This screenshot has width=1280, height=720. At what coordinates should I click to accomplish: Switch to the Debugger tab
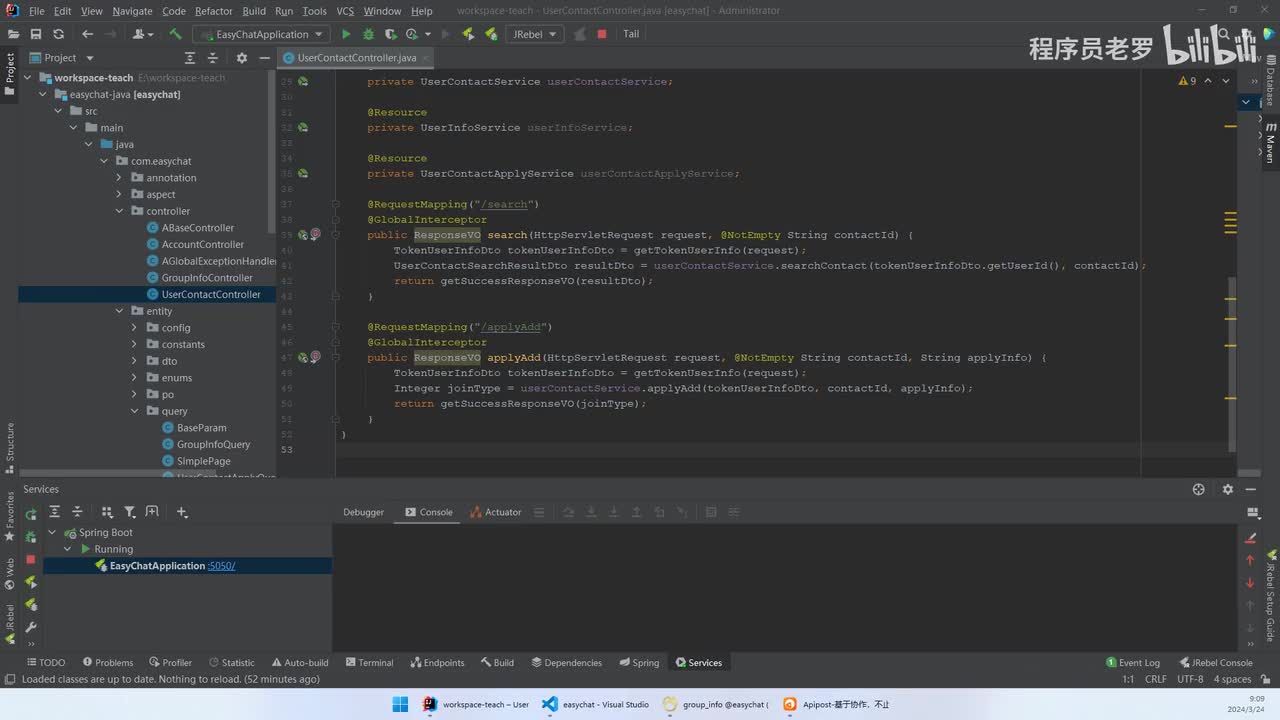click(x=363, y=512)
